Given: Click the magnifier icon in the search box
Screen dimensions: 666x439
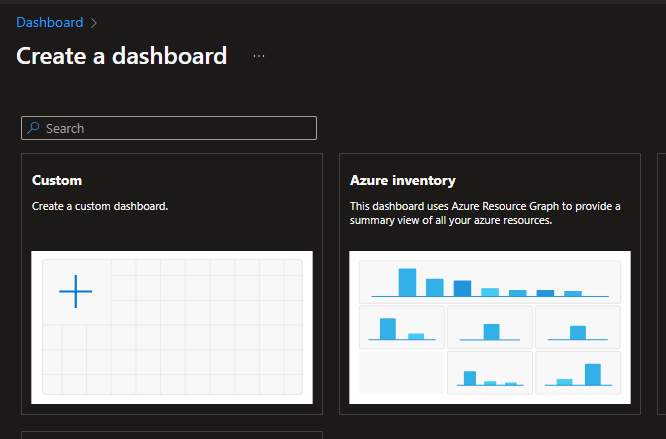Looking at the screenshot, I should tap(33, 128).
